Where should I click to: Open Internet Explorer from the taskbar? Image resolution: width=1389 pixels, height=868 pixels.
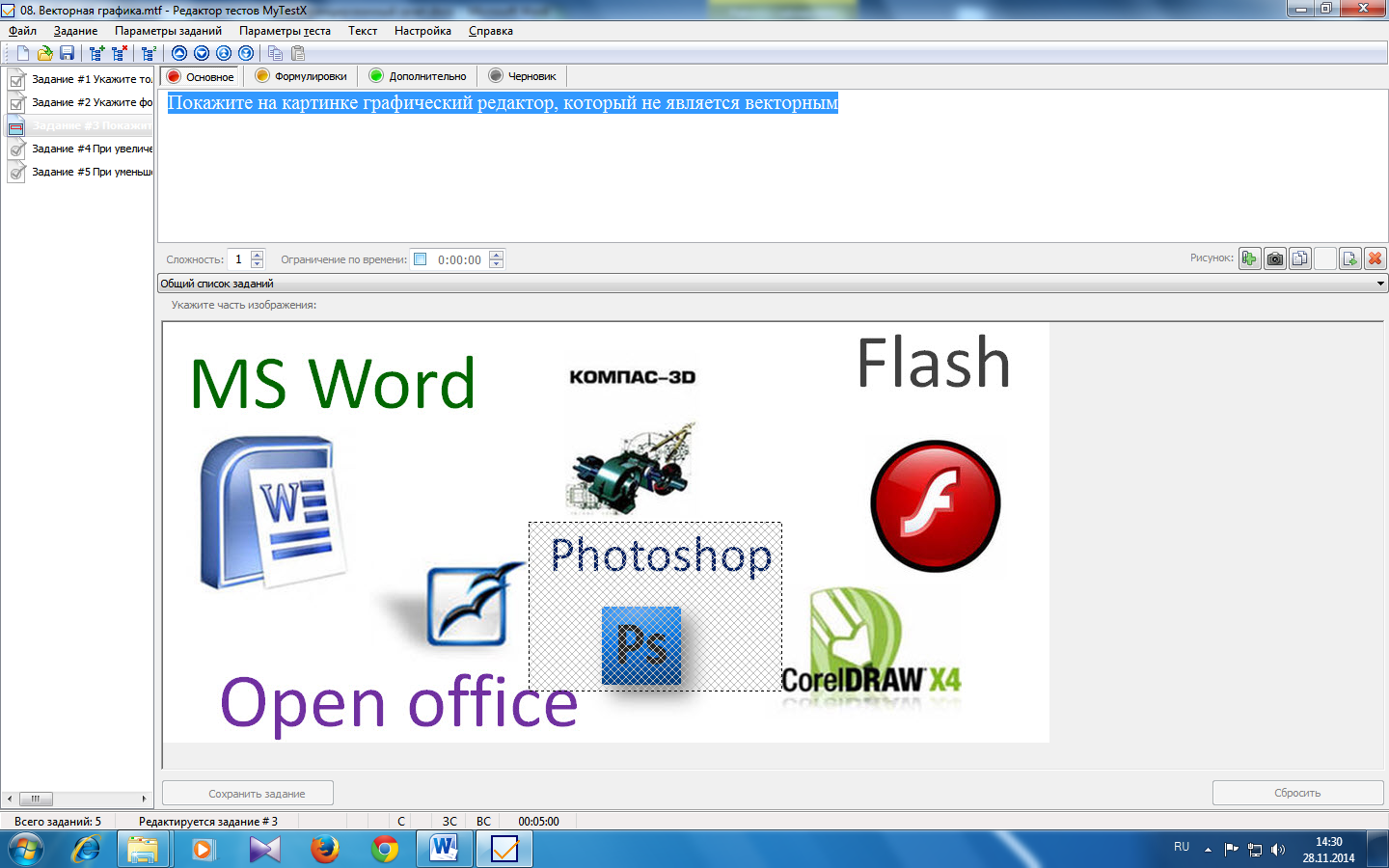87,849
